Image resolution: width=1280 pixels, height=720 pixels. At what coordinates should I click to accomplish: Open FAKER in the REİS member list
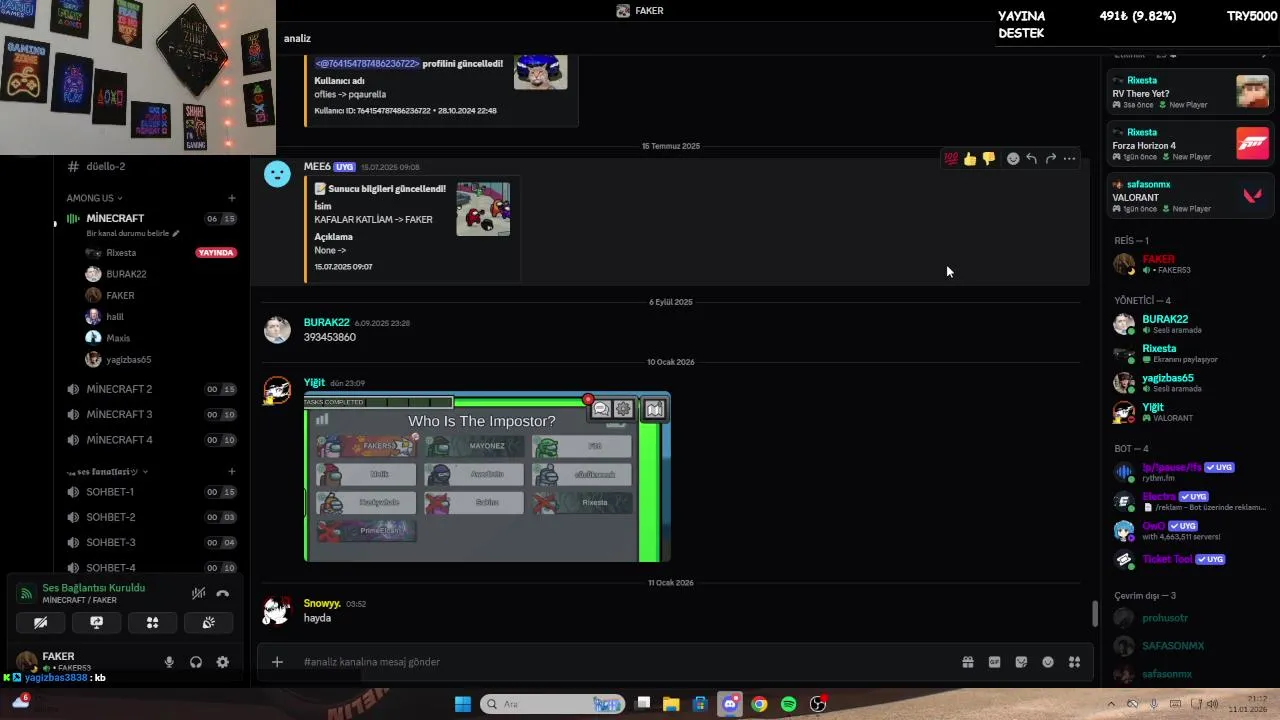tap(1190, 264)
